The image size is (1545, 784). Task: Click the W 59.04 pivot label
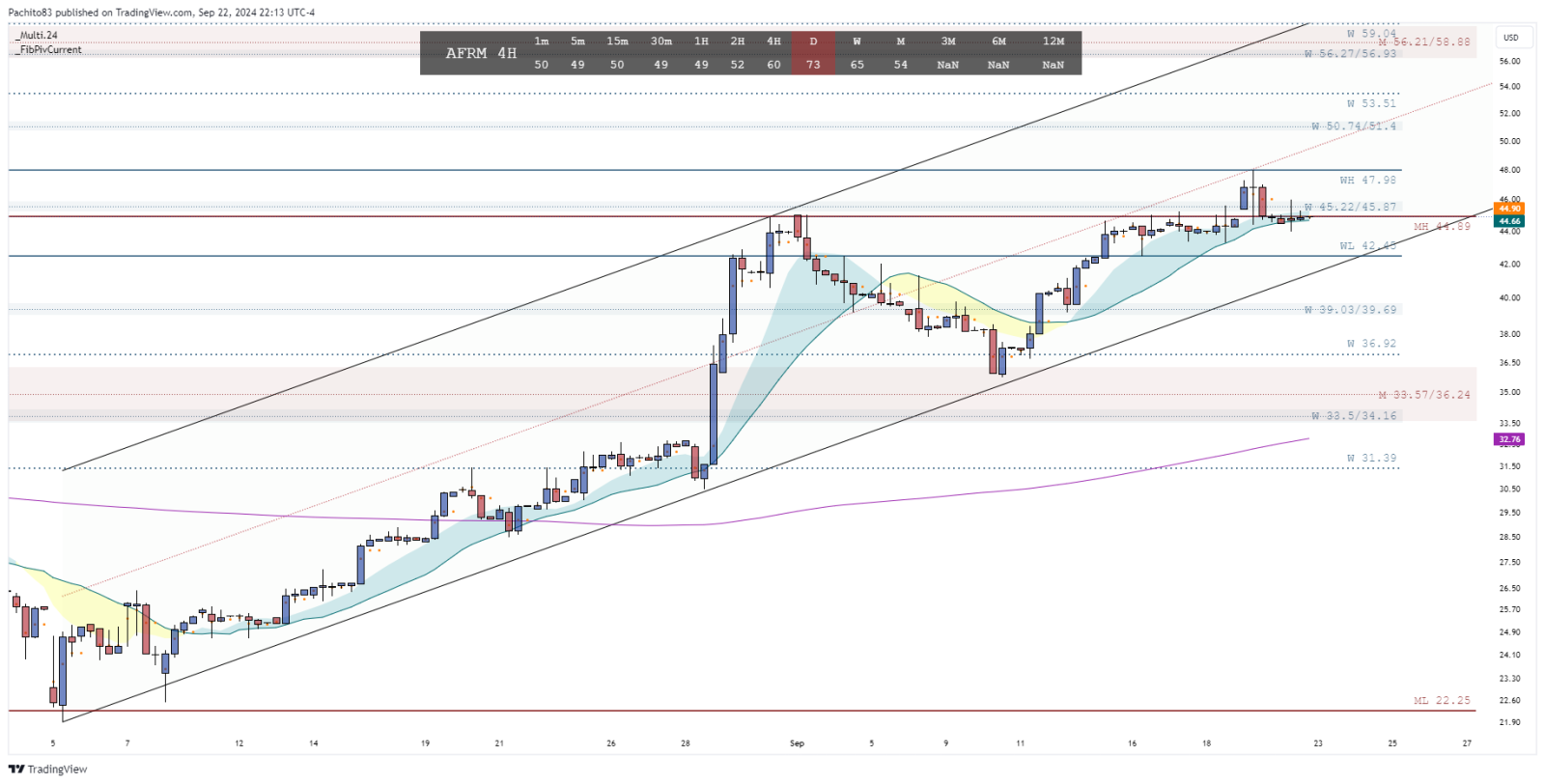[x=1372, y=34]
